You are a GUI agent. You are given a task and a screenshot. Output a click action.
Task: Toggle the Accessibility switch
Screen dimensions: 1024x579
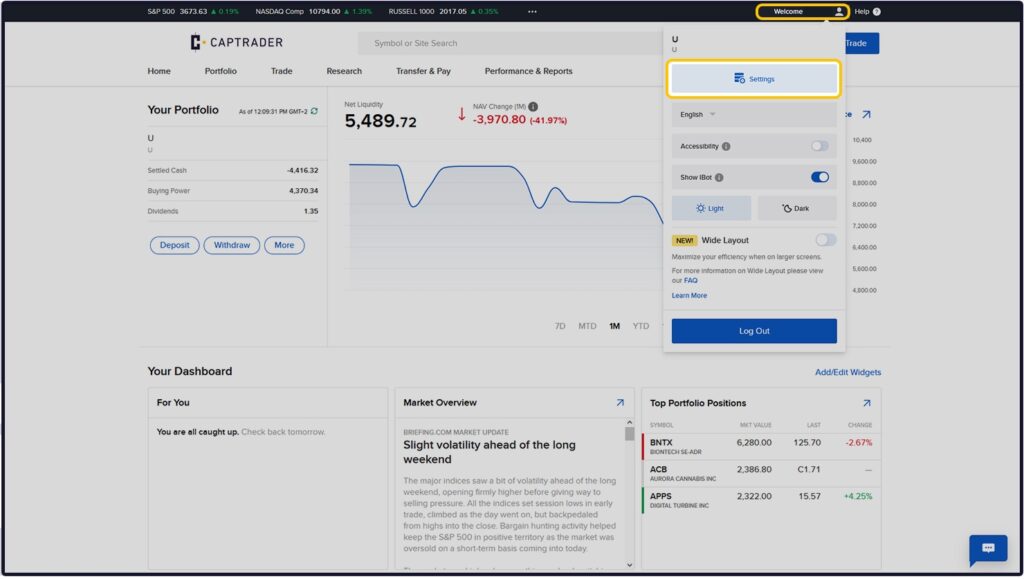[x=820, y=146]
